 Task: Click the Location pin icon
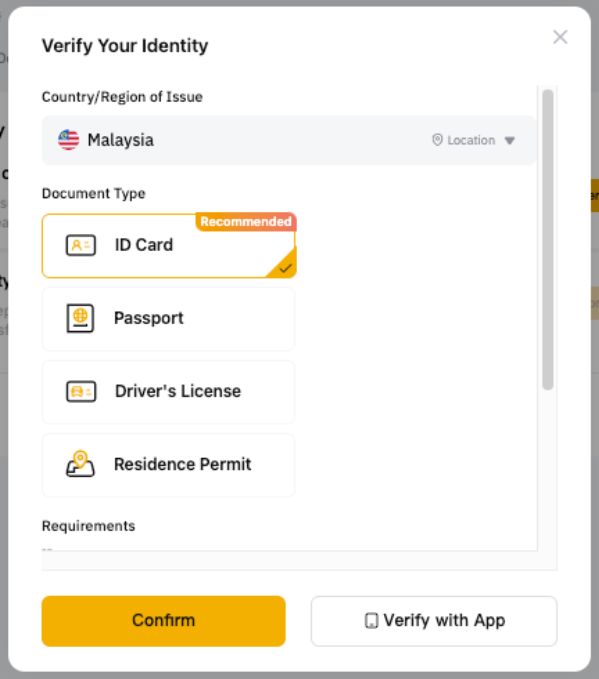click(437, 140)
